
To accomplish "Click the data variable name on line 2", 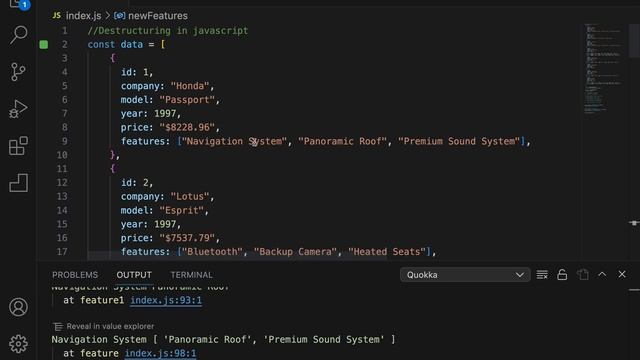I will click(x=131, y=44).
